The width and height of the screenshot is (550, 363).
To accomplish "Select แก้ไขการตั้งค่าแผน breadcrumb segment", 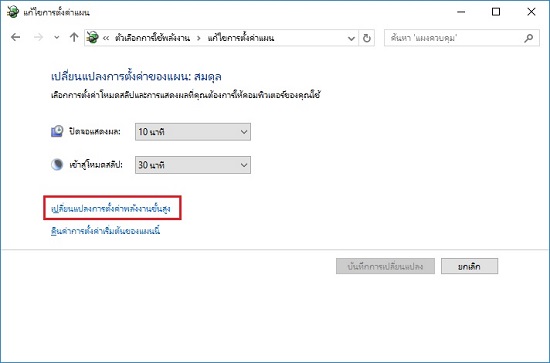I will (x=241, y=38).
